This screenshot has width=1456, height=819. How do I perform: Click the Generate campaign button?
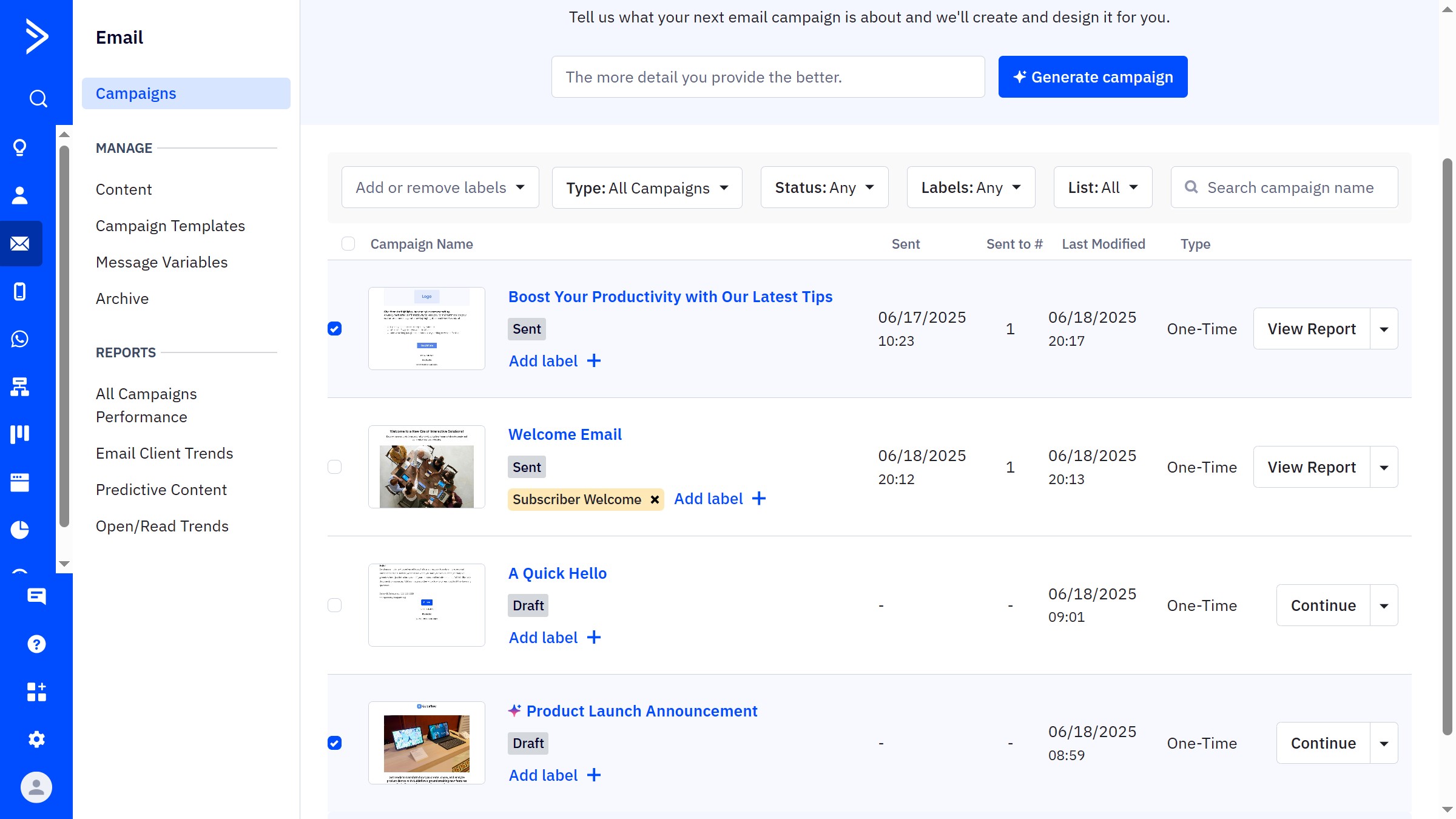tap(1093, 77)
